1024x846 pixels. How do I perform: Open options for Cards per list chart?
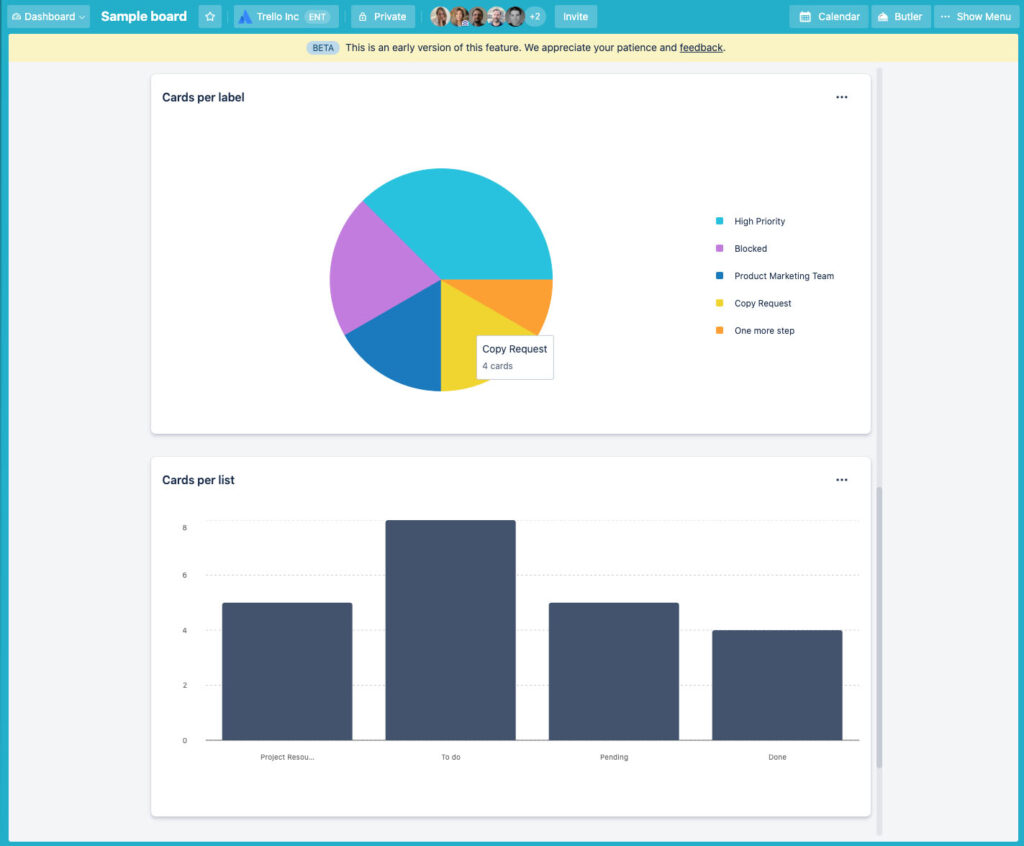tap(841, 480)
